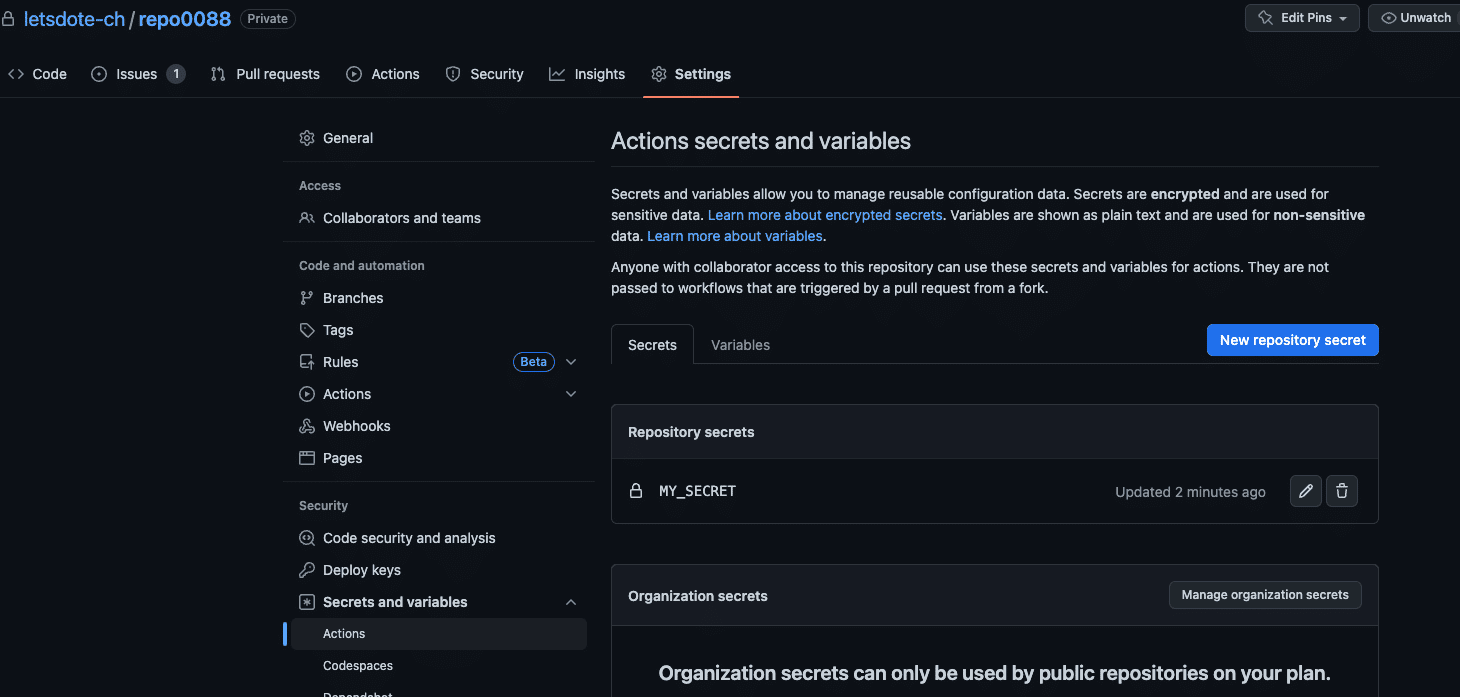Open the Insights tab
1460x697 pixels.
click(x=587, y=74)
